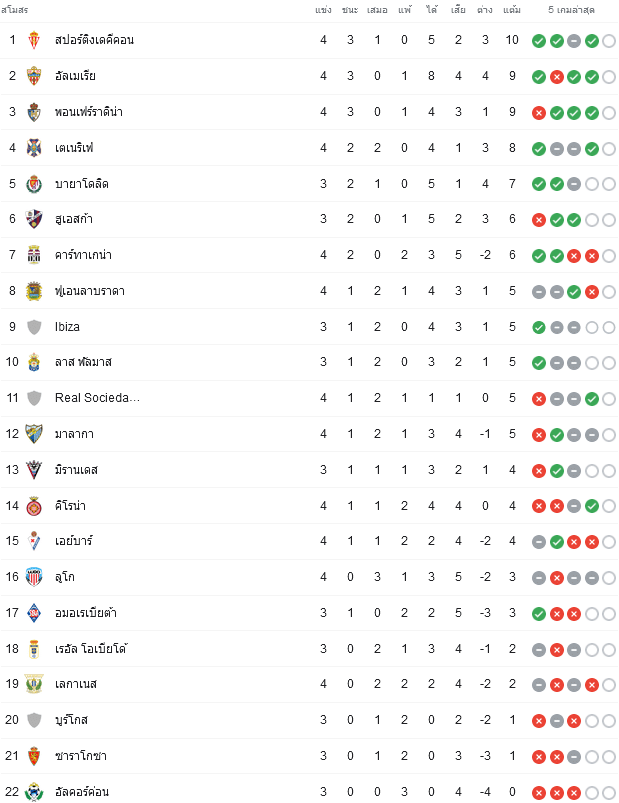The height and width of the screenshot is (803, 619).
Task: Open the สปอร์ติงเดคีคอน team link
Action: 94,40
